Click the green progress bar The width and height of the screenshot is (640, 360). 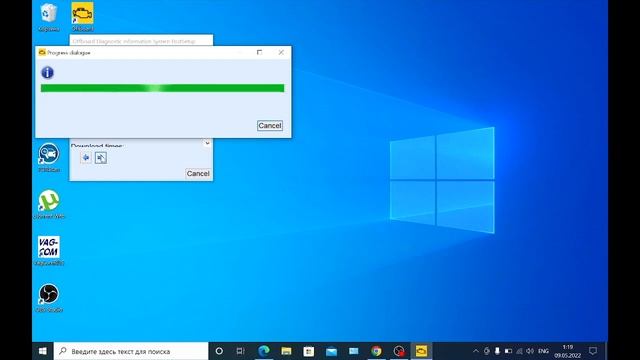(162, 88)
